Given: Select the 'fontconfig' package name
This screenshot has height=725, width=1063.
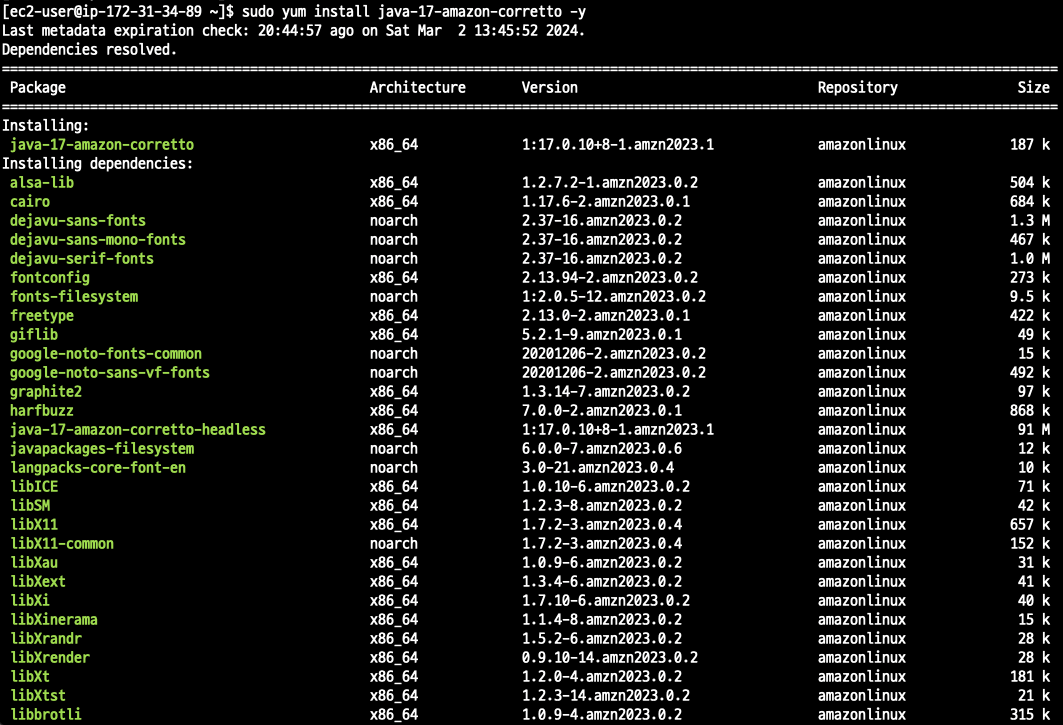Looking at the screenshot, I should pos(49,277).
